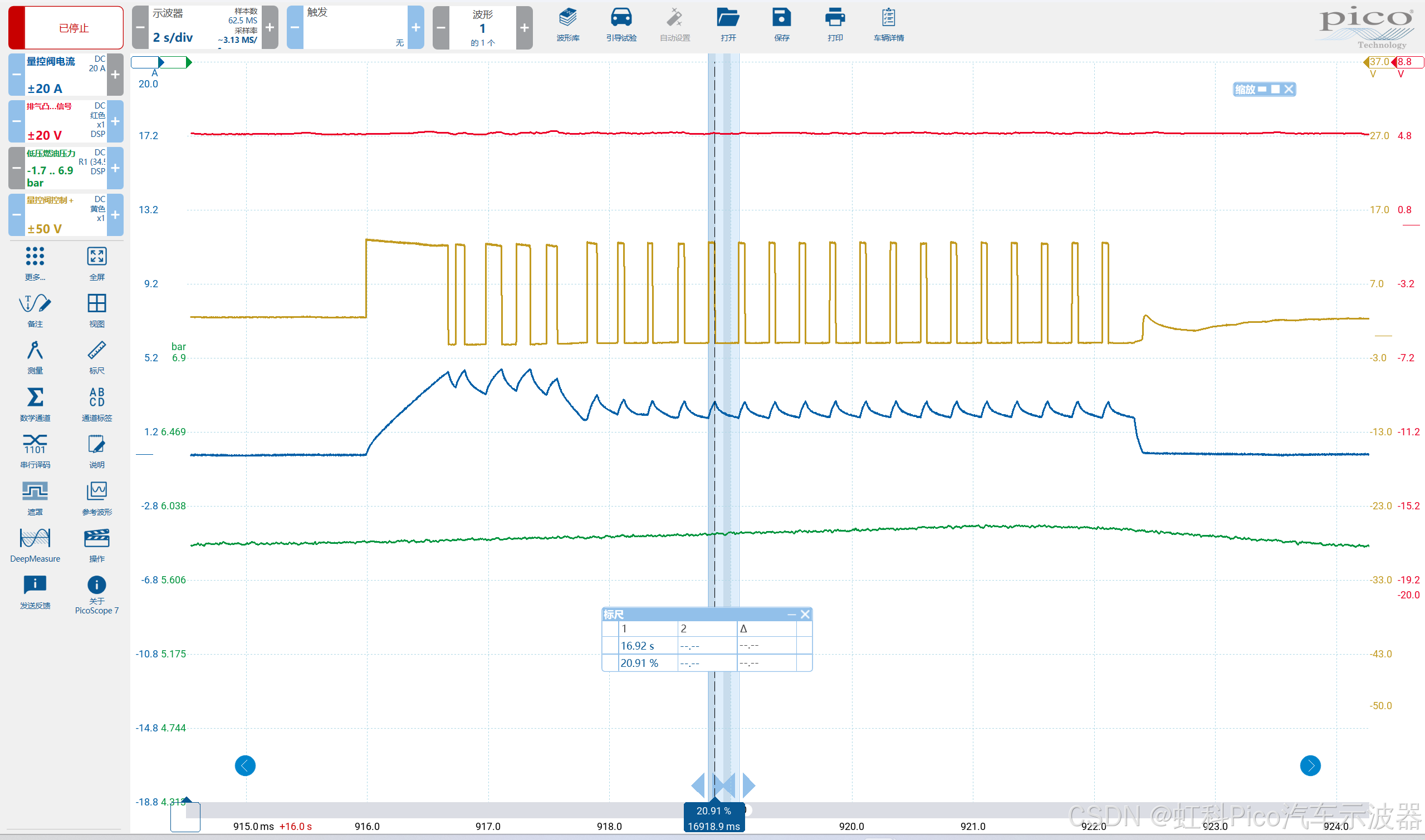Open the trigger (触发) settings panel
This screenshot has width=1425, height=840.
tap(355, 28)
